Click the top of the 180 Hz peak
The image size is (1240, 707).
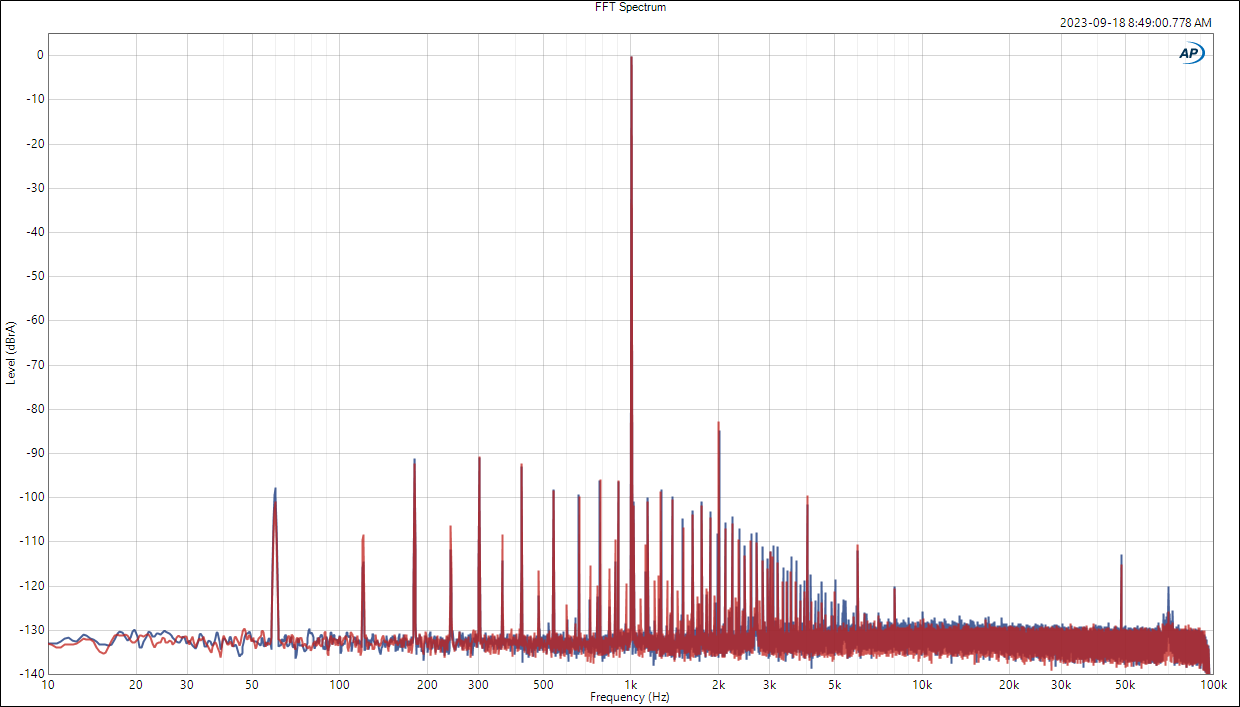click(414, 460)
